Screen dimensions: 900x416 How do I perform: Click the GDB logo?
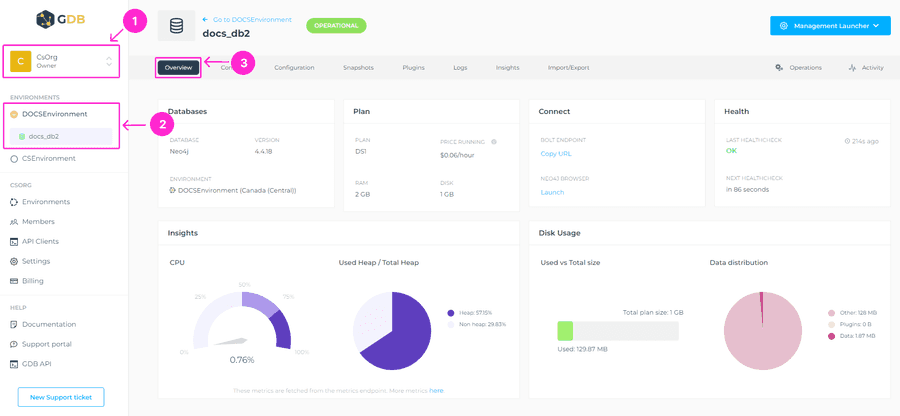click(60, 20)
